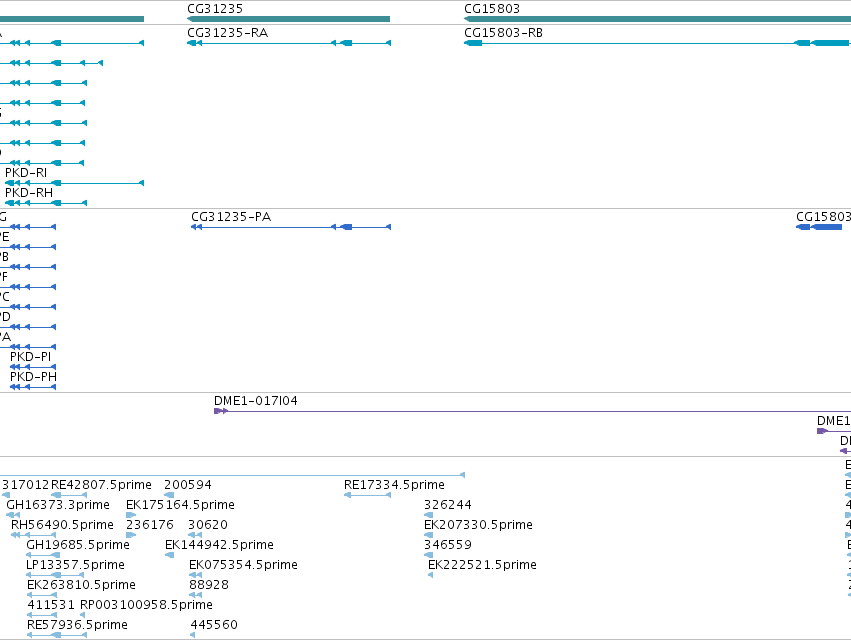The width and height of the screenshot is (851, 640).
Task: Click the CG31235-PA protein label
Action: pyautogui.click(x=231, y=217)
